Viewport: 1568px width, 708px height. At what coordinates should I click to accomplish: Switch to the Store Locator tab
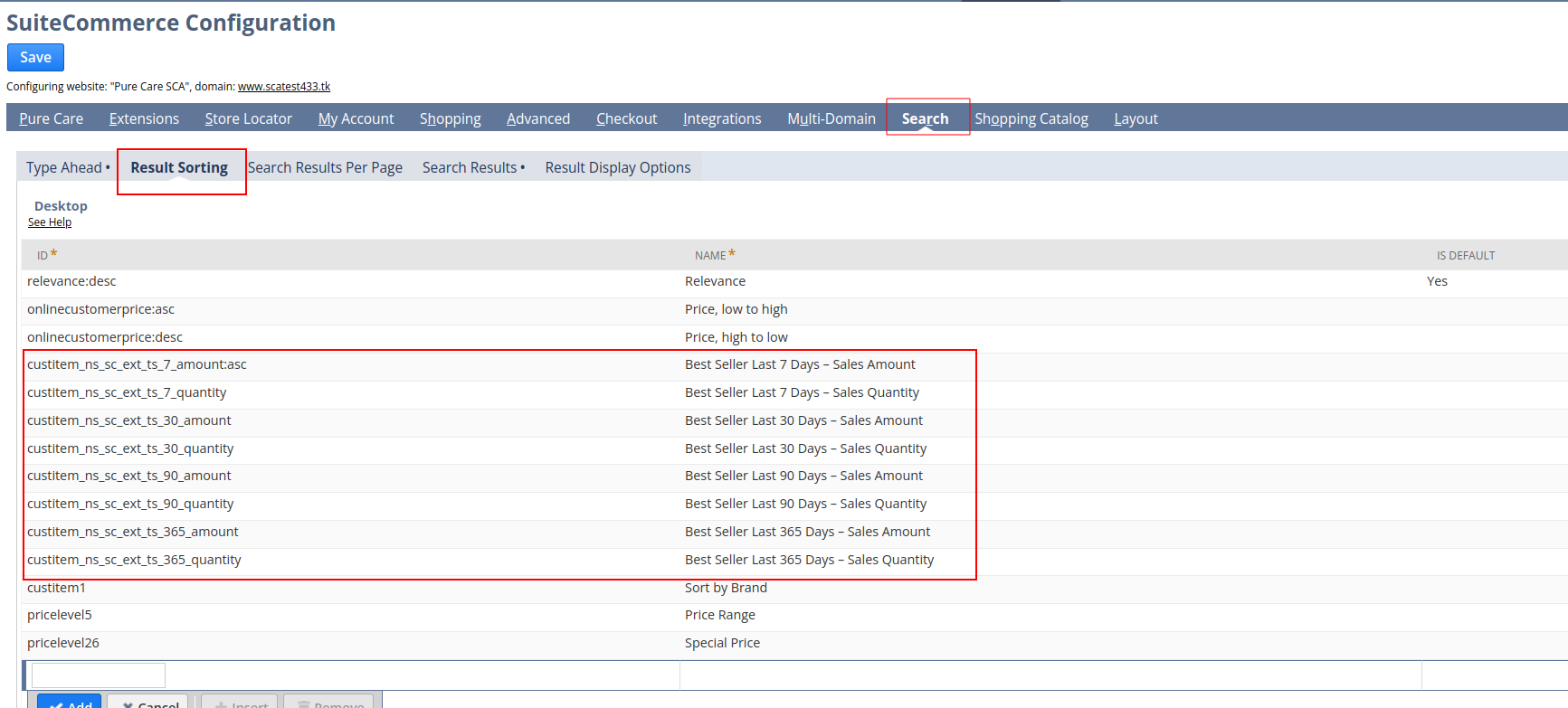click(248, 118)
